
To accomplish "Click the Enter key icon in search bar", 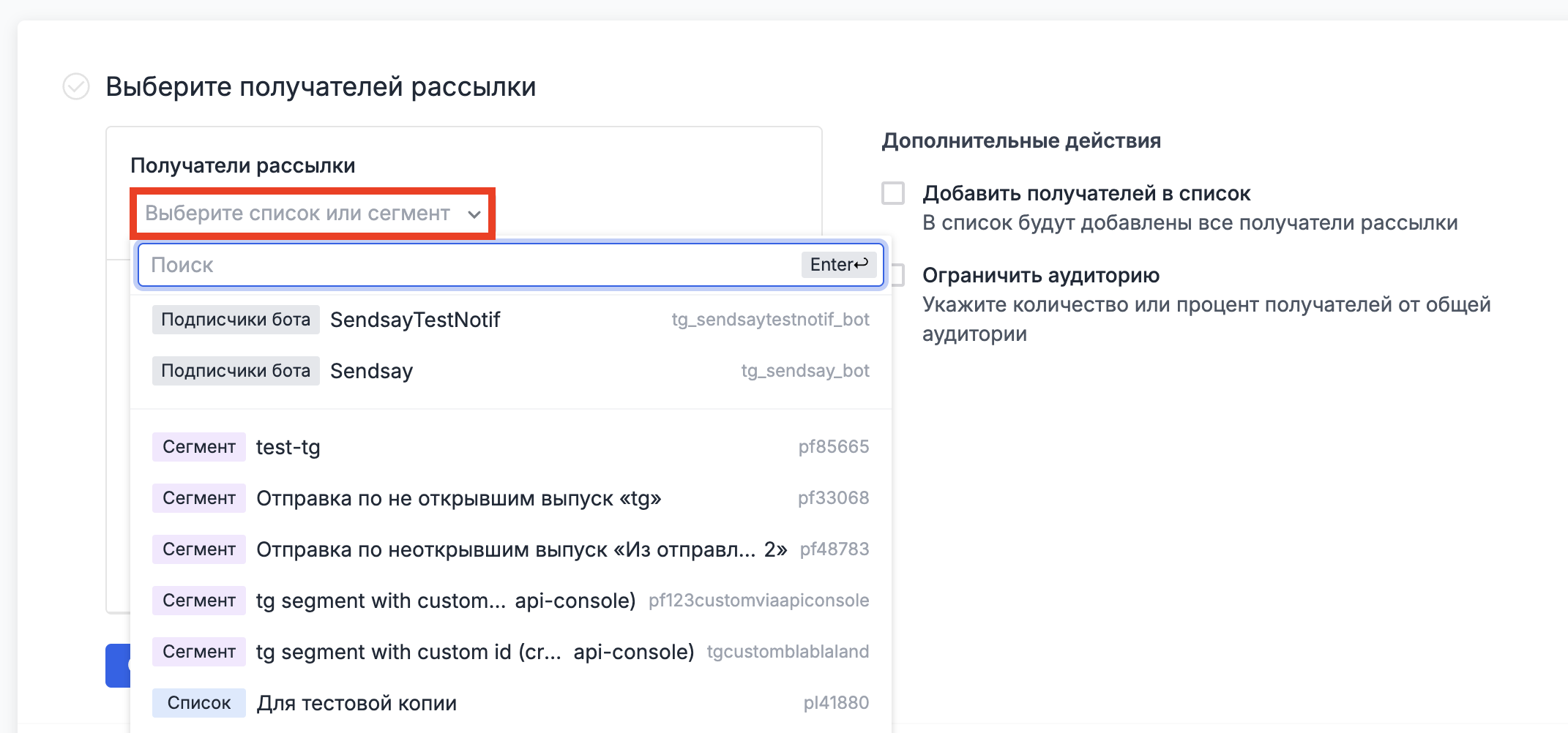I will tap(838, 264).
